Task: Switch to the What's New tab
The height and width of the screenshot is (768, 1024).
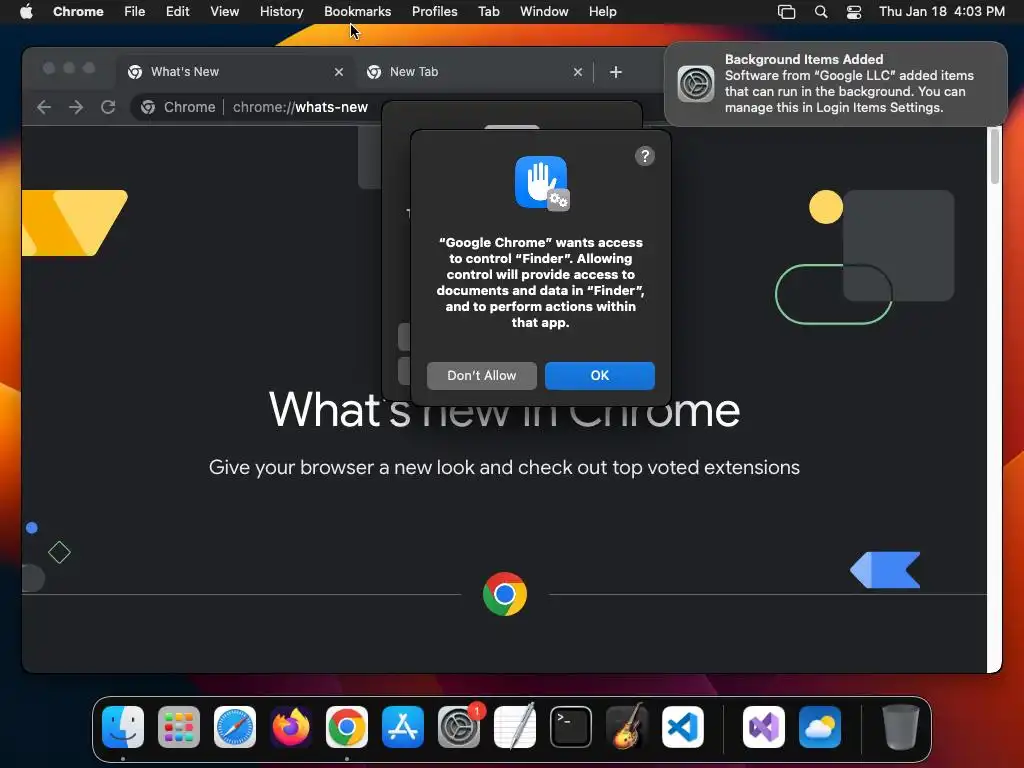Action: [235, 72]
